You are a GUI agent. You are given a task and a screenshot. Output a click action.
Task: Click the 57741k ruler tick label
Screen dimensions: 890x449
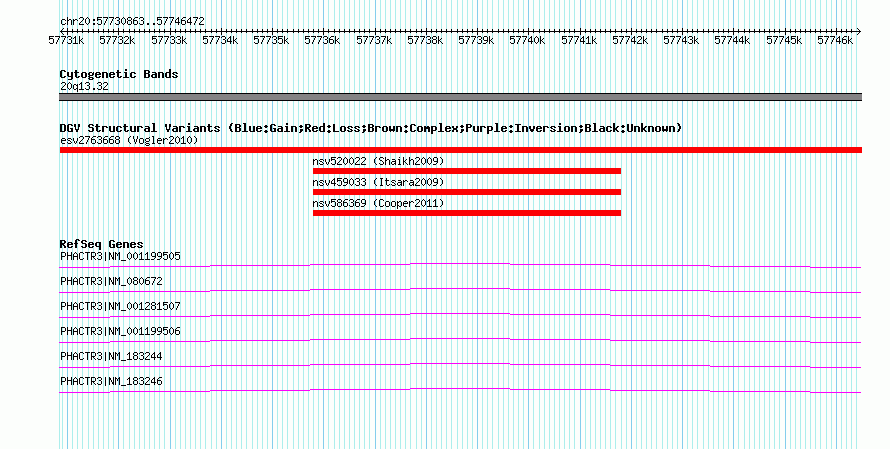[579, 40]
